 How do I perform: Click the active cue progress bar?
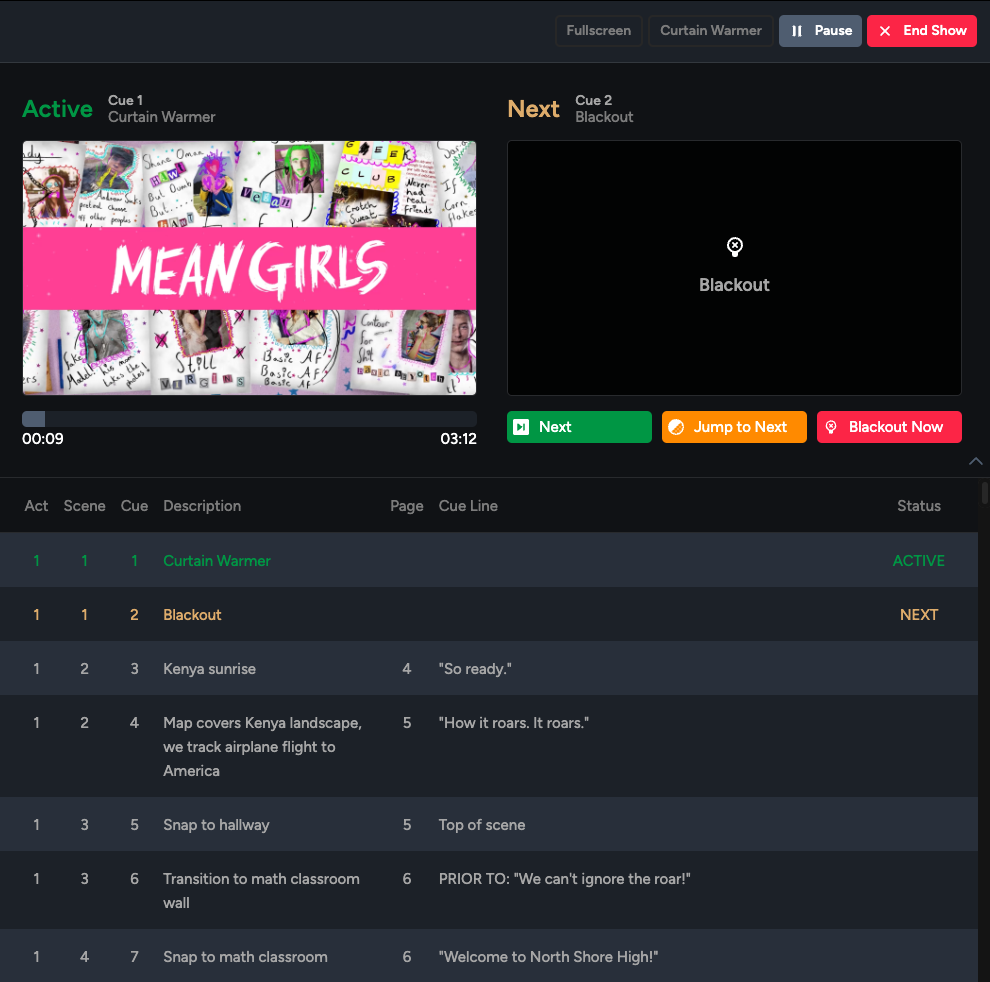point(249,419)
